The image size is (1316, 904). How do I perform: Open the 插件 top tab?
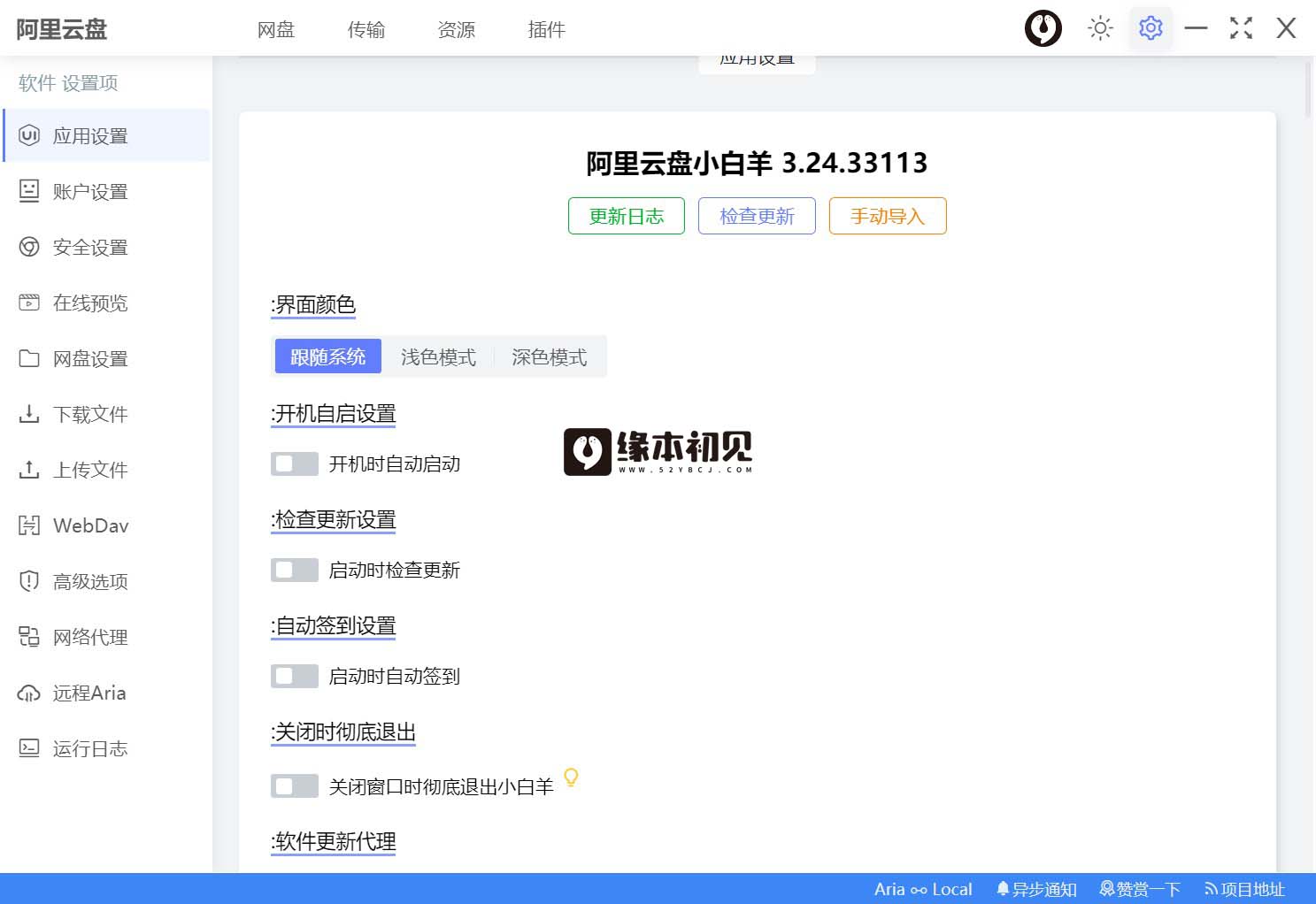point(547,29)
